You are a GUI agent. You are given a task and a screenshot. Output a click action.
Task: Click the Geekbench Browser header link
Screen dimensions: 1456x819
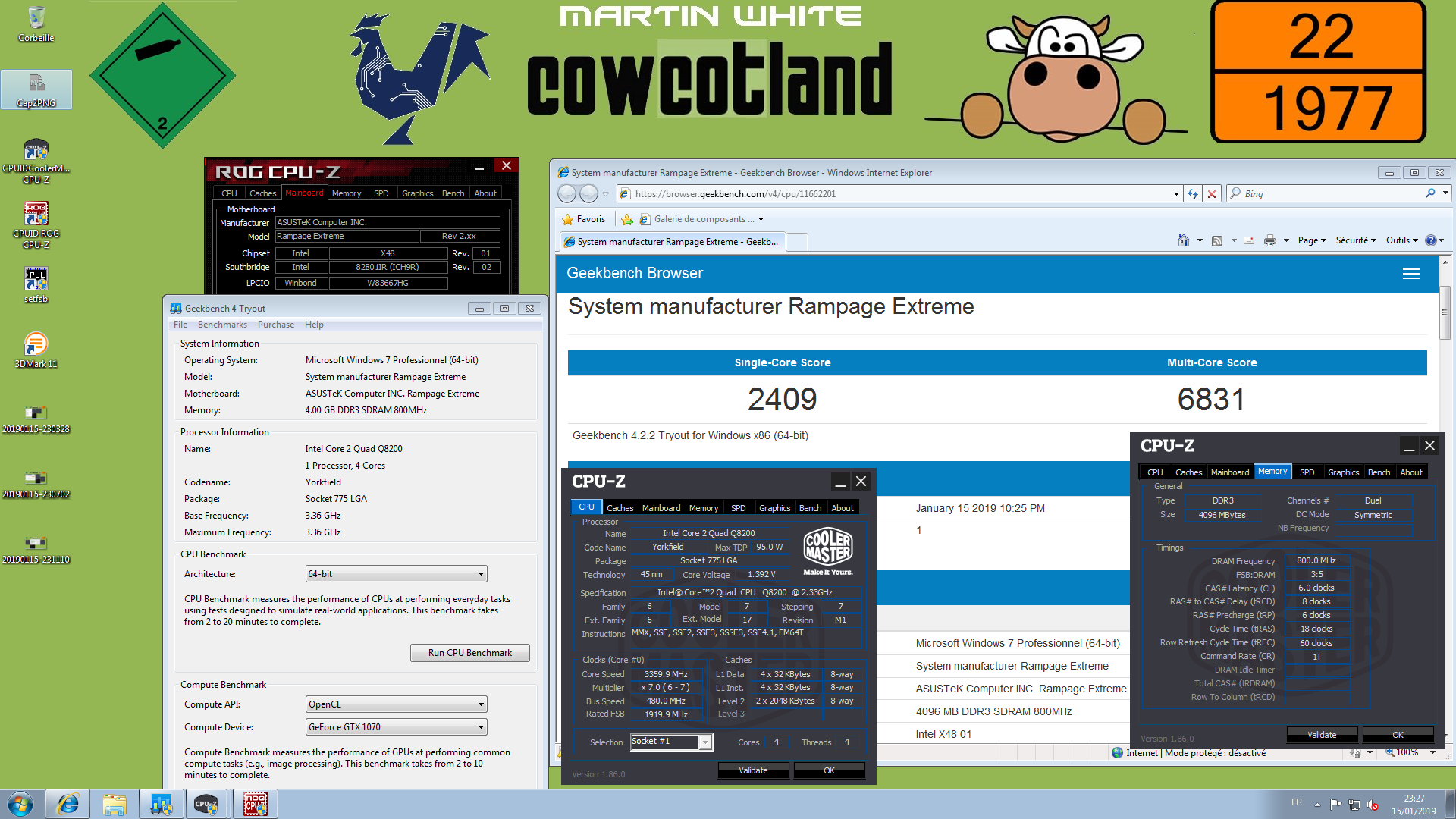[635, 273]
